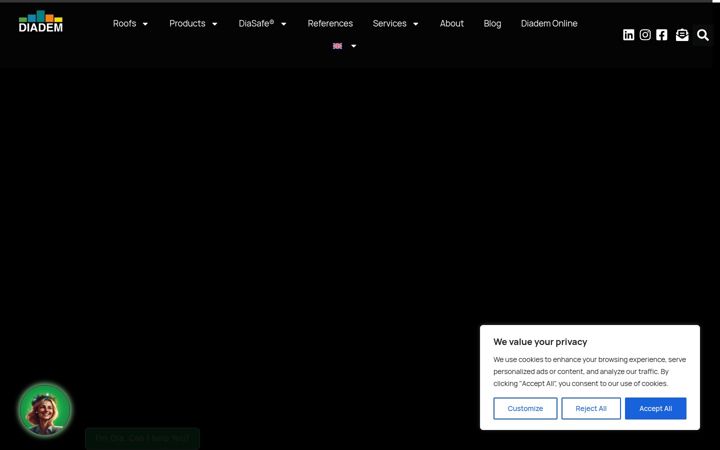Open the language selector arrow

pyautogui.click(x=354, y=46)
